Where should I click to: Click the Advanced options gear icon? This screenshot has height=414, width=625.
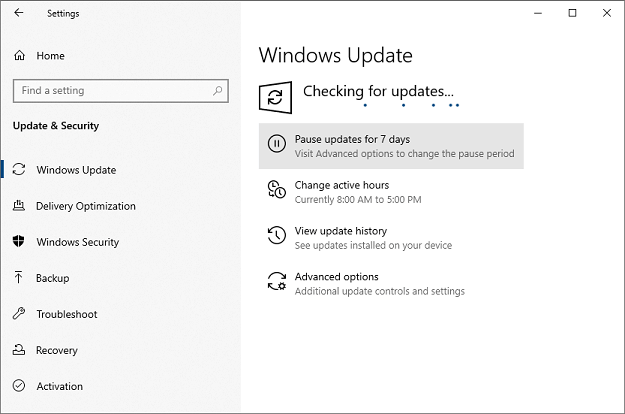[275, 283]
